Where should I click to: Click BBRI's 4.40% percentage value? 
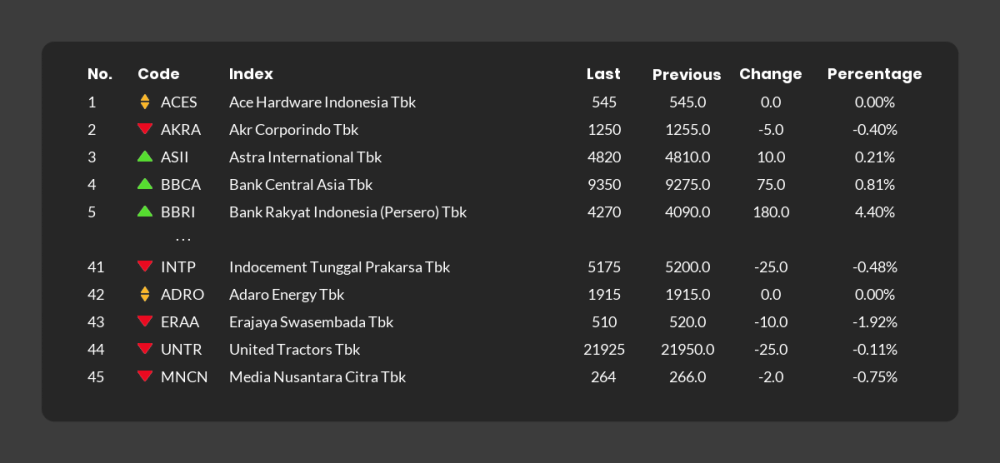pos(874,212)
